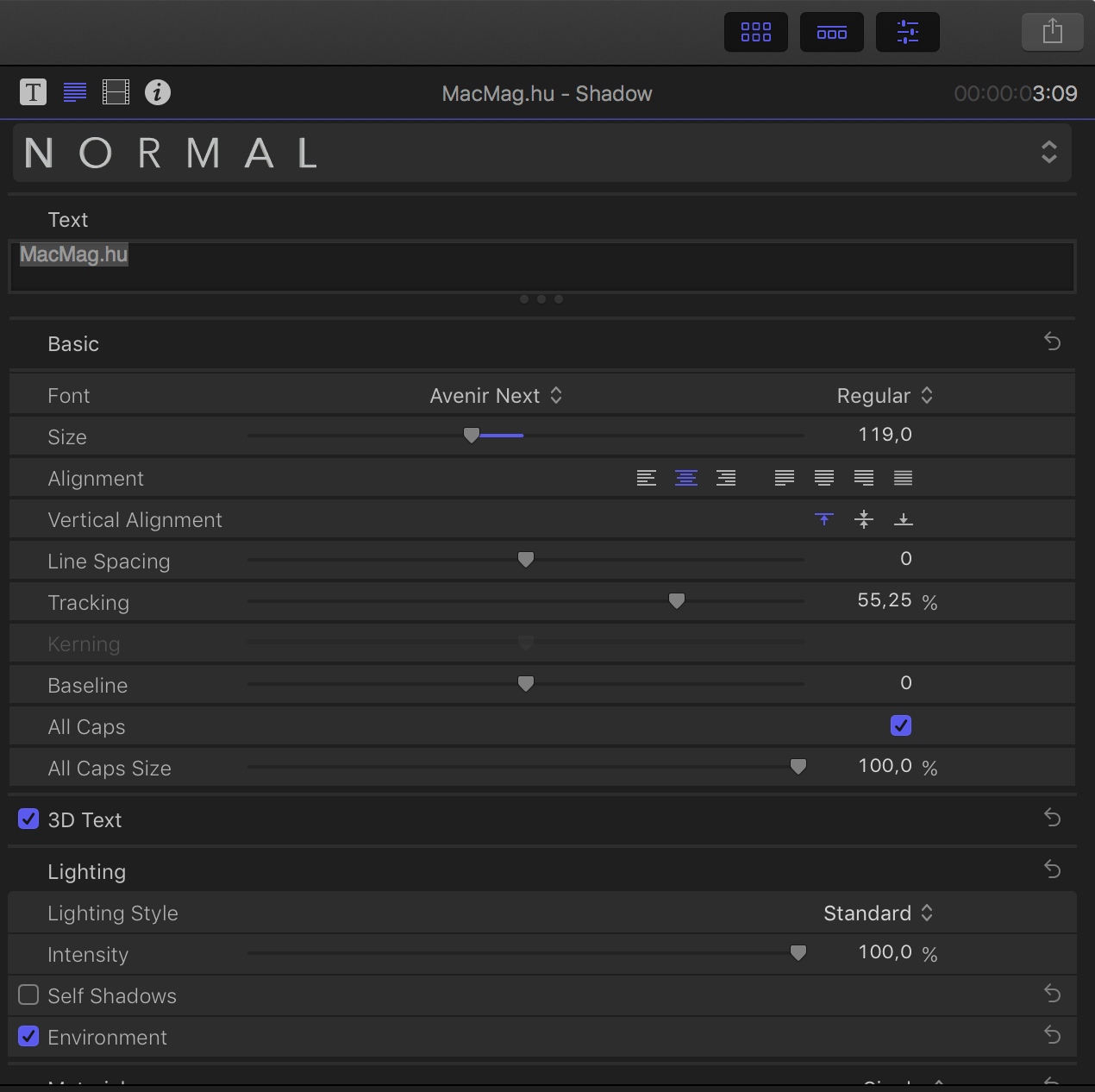Switch to the Info inspector tab

coord(158,91)
